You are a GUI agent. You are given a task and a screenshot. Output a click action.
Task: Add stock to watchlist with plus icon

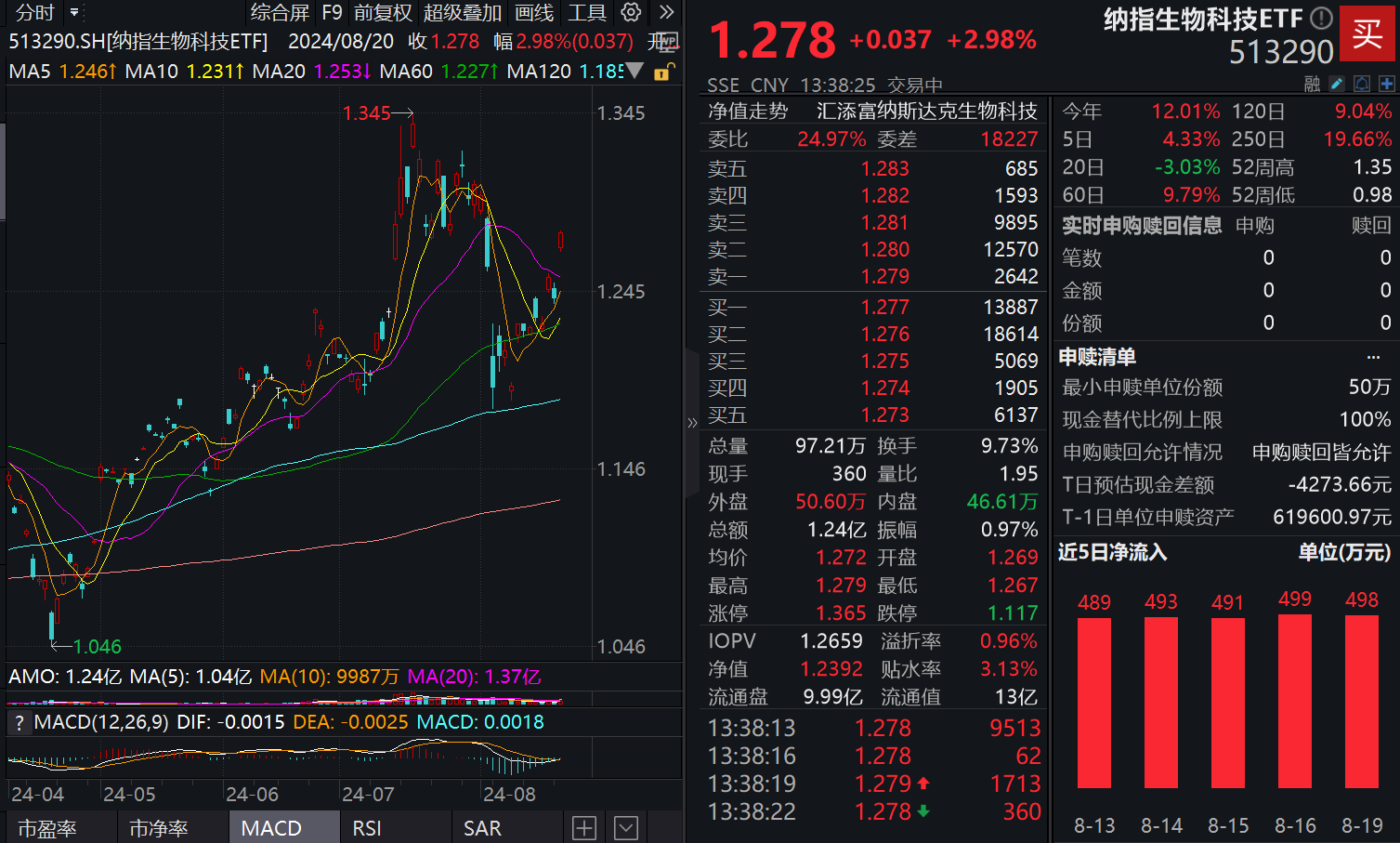1387,85
